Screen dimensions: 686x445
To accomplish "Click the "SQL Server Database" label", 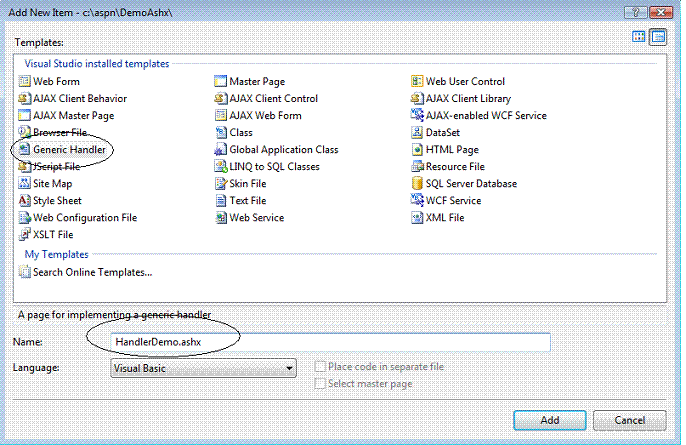I will point(471,183).
